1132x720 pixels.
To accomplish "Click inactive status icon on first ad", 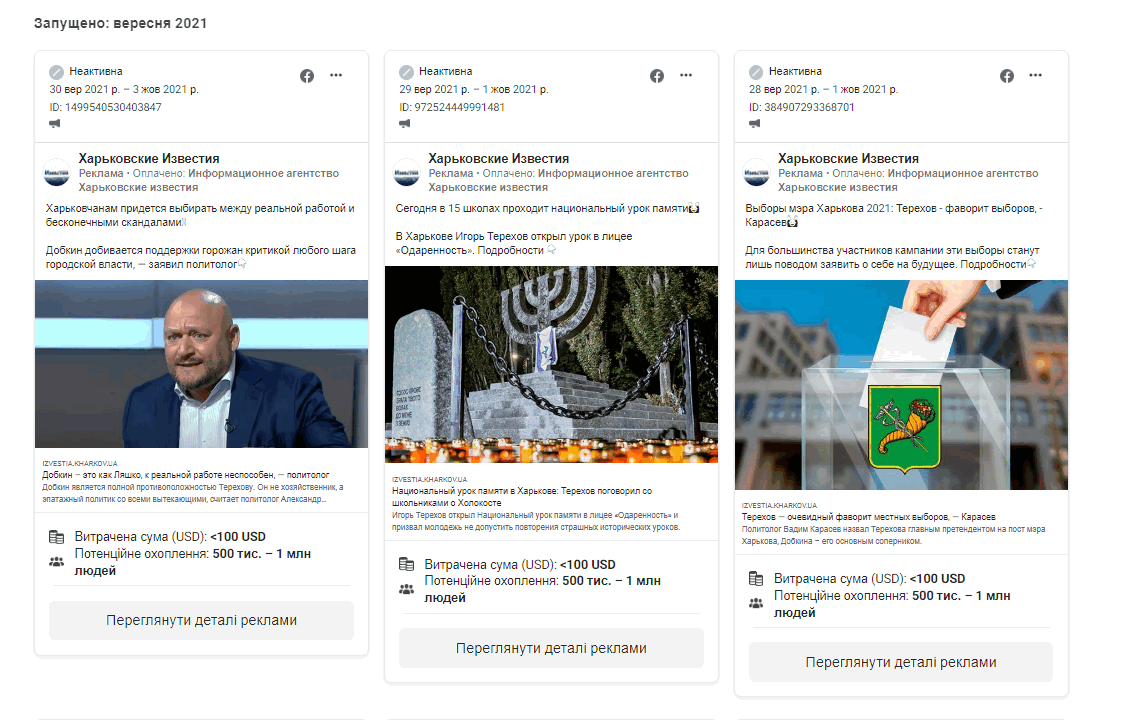I will tap(56, 72).
